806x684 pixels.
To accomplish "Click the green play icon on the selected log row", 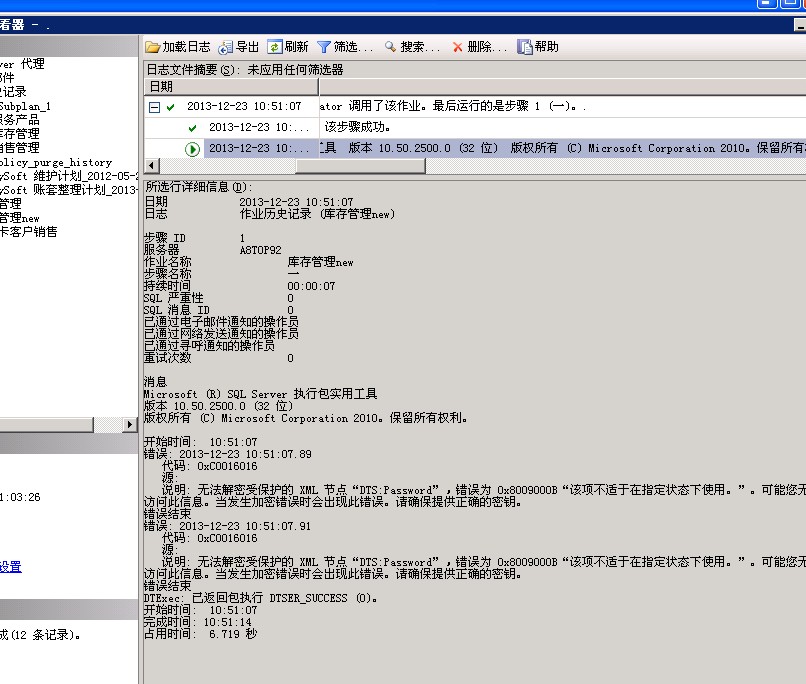I will tap(193, 149).
